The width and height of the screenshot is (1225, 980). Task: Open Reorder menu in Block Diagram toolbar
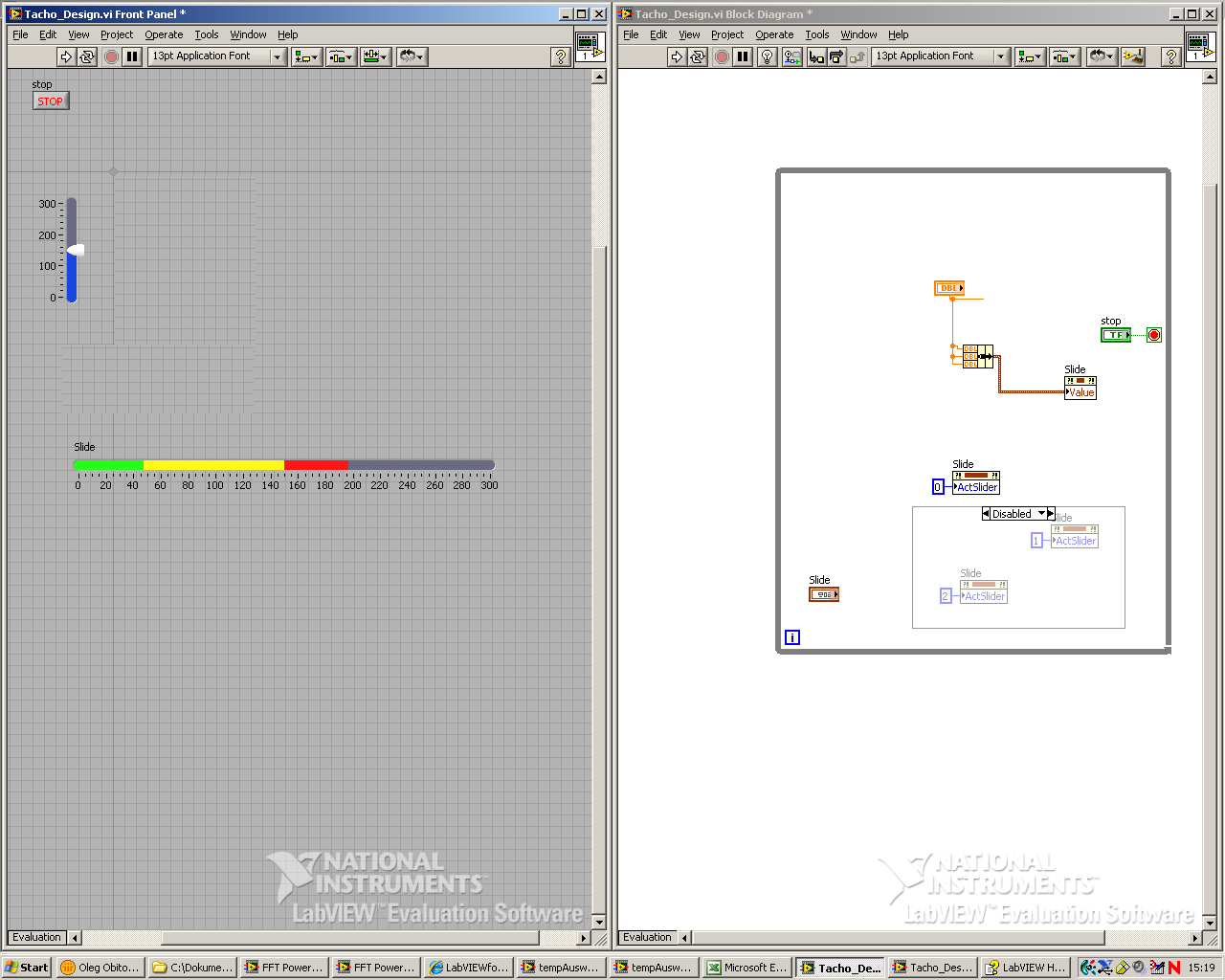pyautogui.click(x=1101, y=56)
